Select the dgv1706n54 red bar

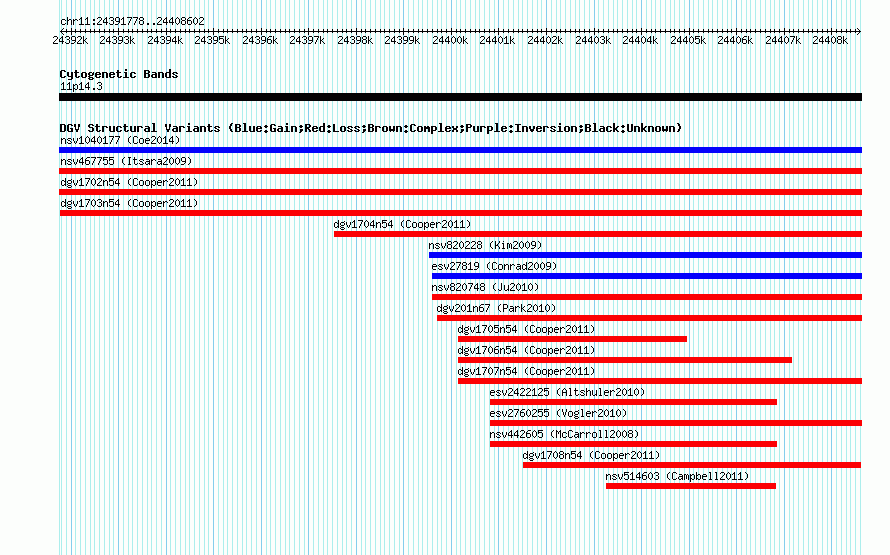(x=625, y=360)
